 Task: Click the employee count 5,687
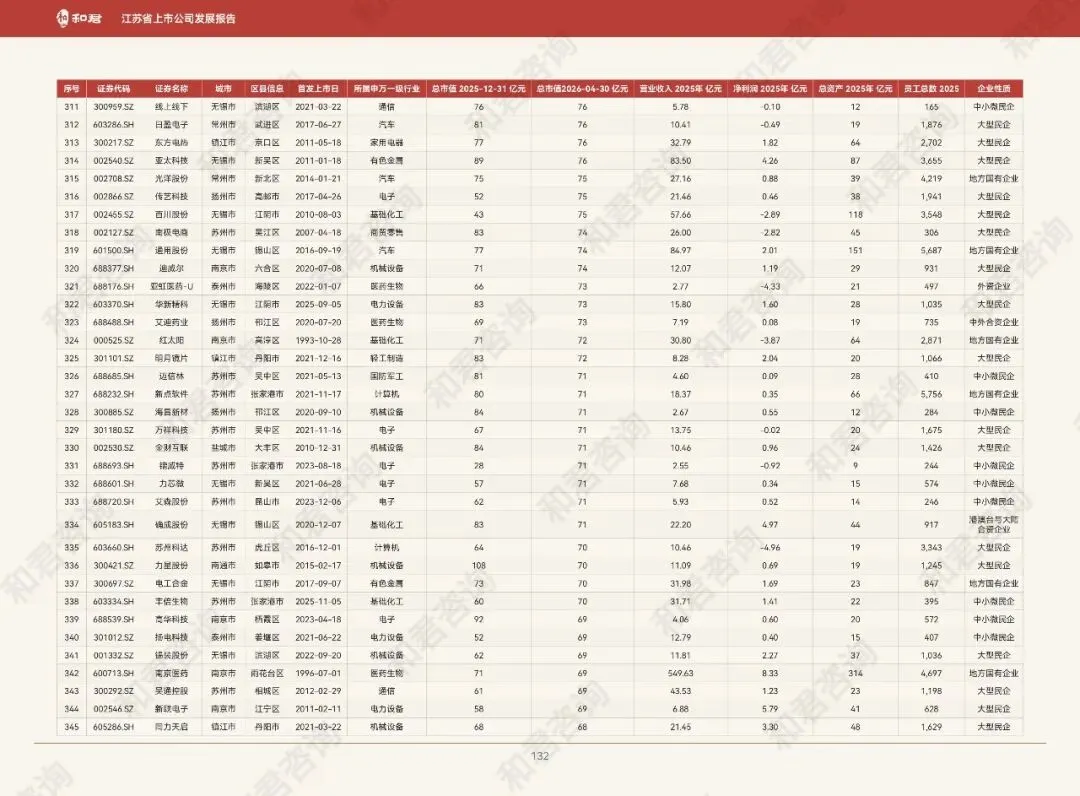[931, 251]
